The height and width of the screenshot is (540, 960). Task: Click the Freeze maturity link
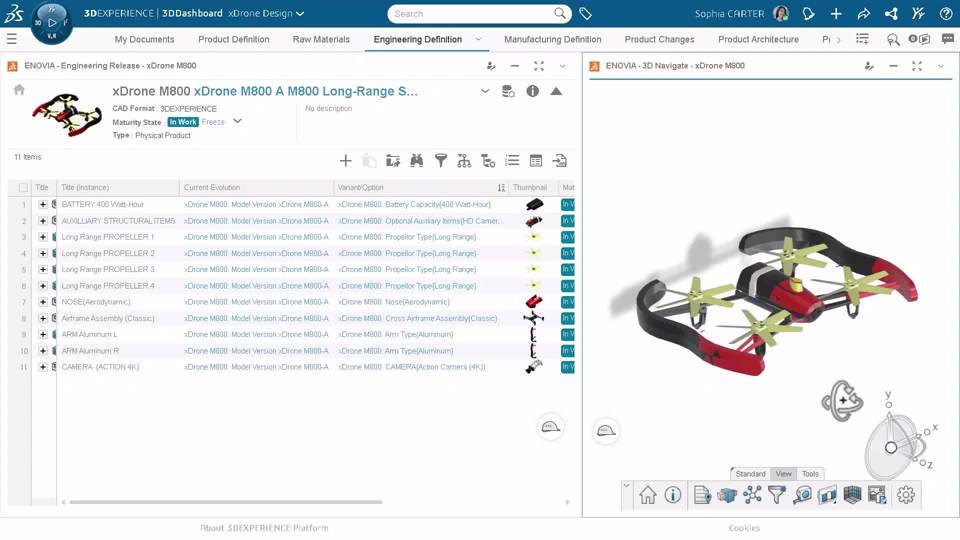pos(213,122)
